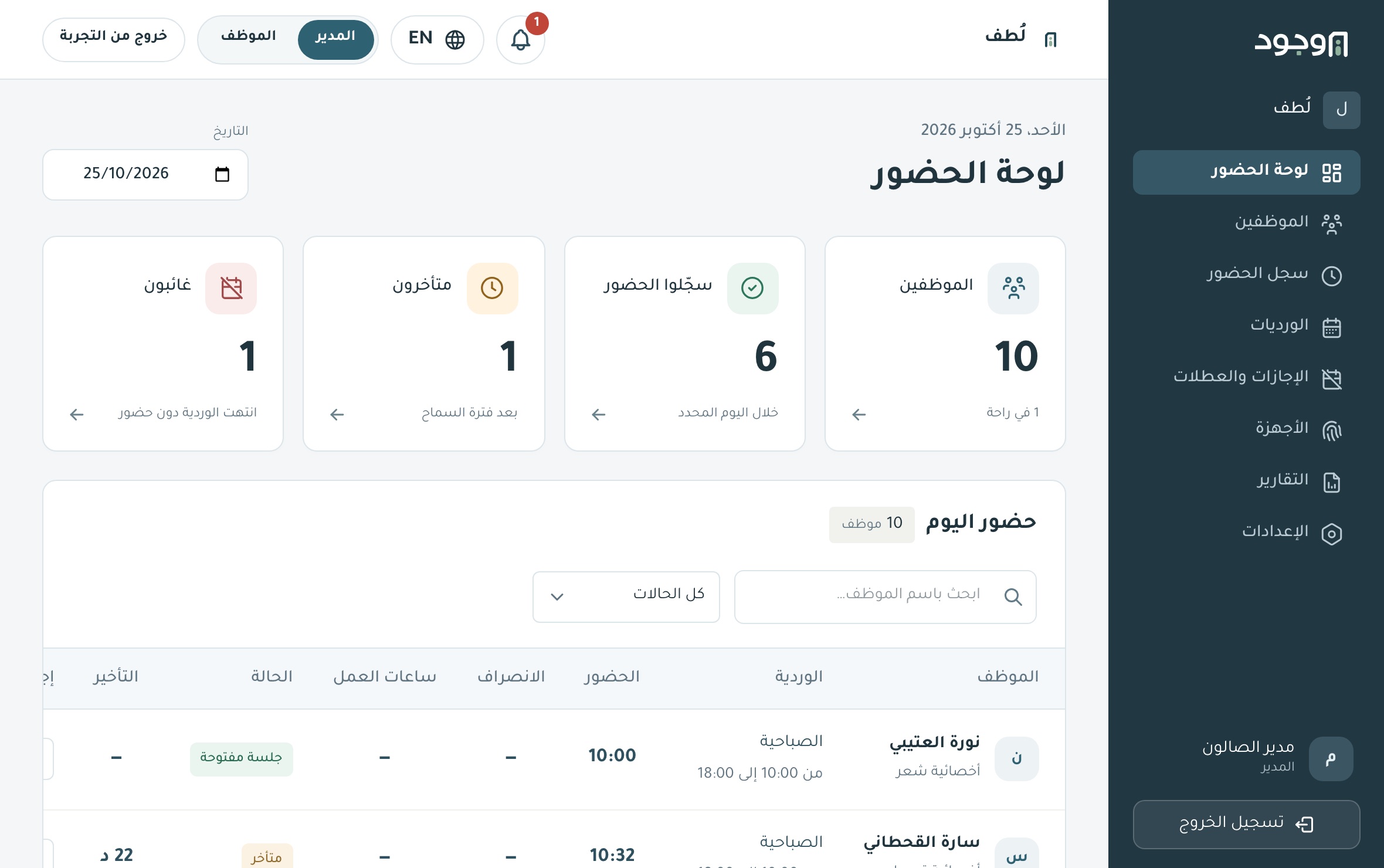Click the الحضور column header

pos(612,677)
